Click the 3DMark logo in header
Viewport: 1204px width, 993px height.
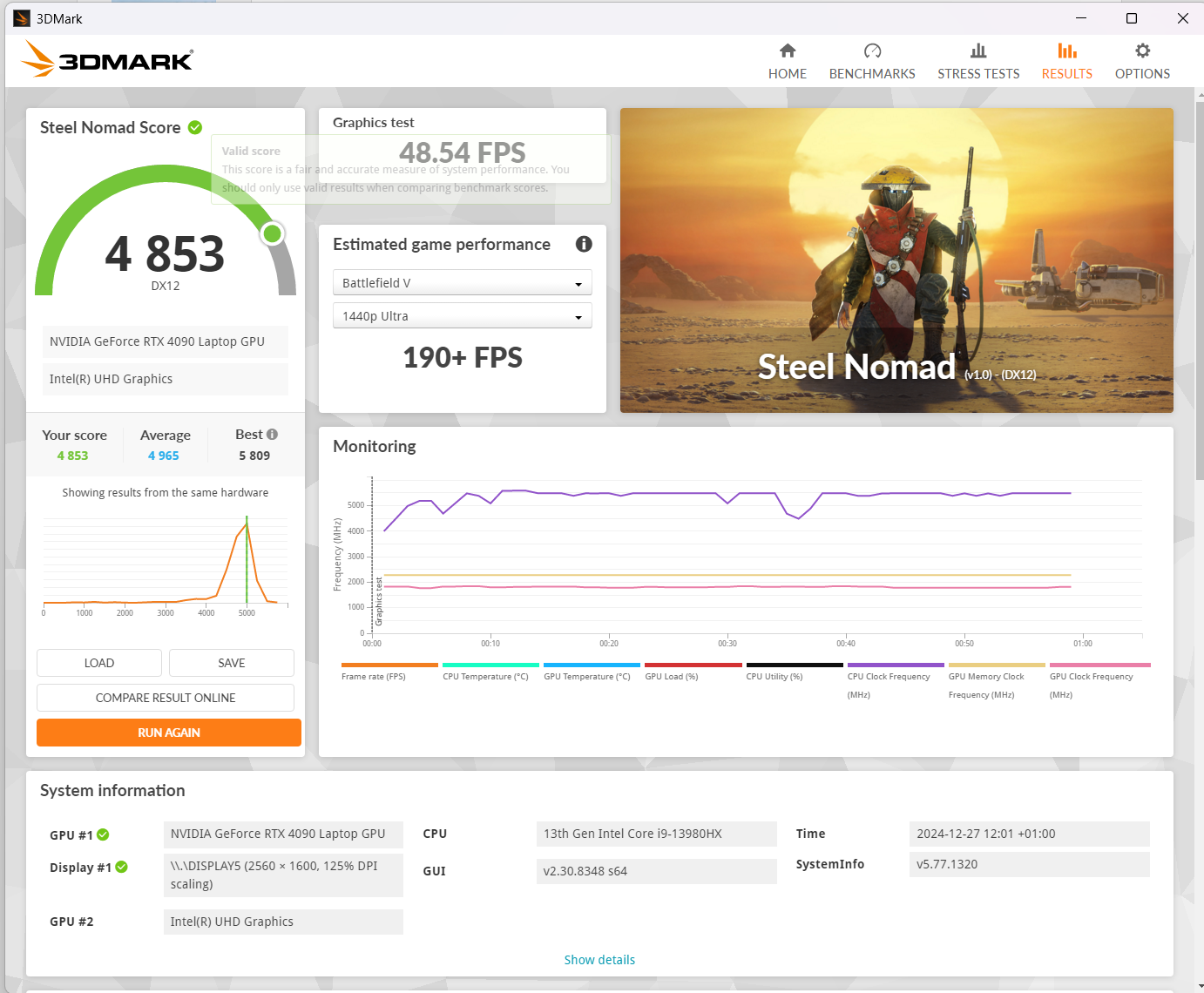106,59
